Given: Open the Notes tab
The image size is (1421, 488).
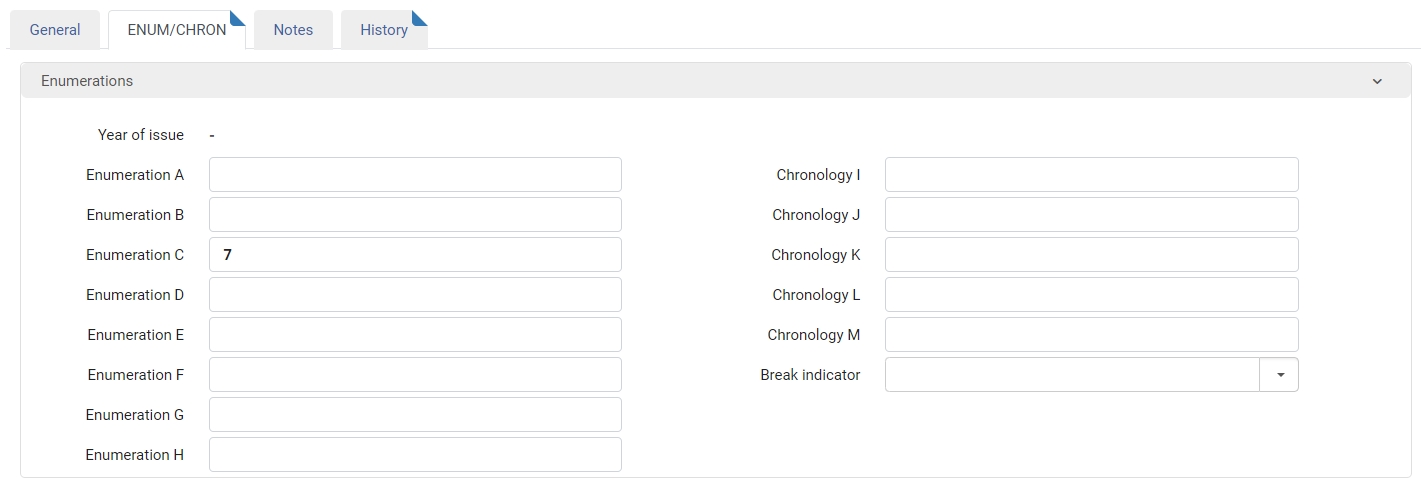Looking at the screenshot, I should click(x=293, y=30).
